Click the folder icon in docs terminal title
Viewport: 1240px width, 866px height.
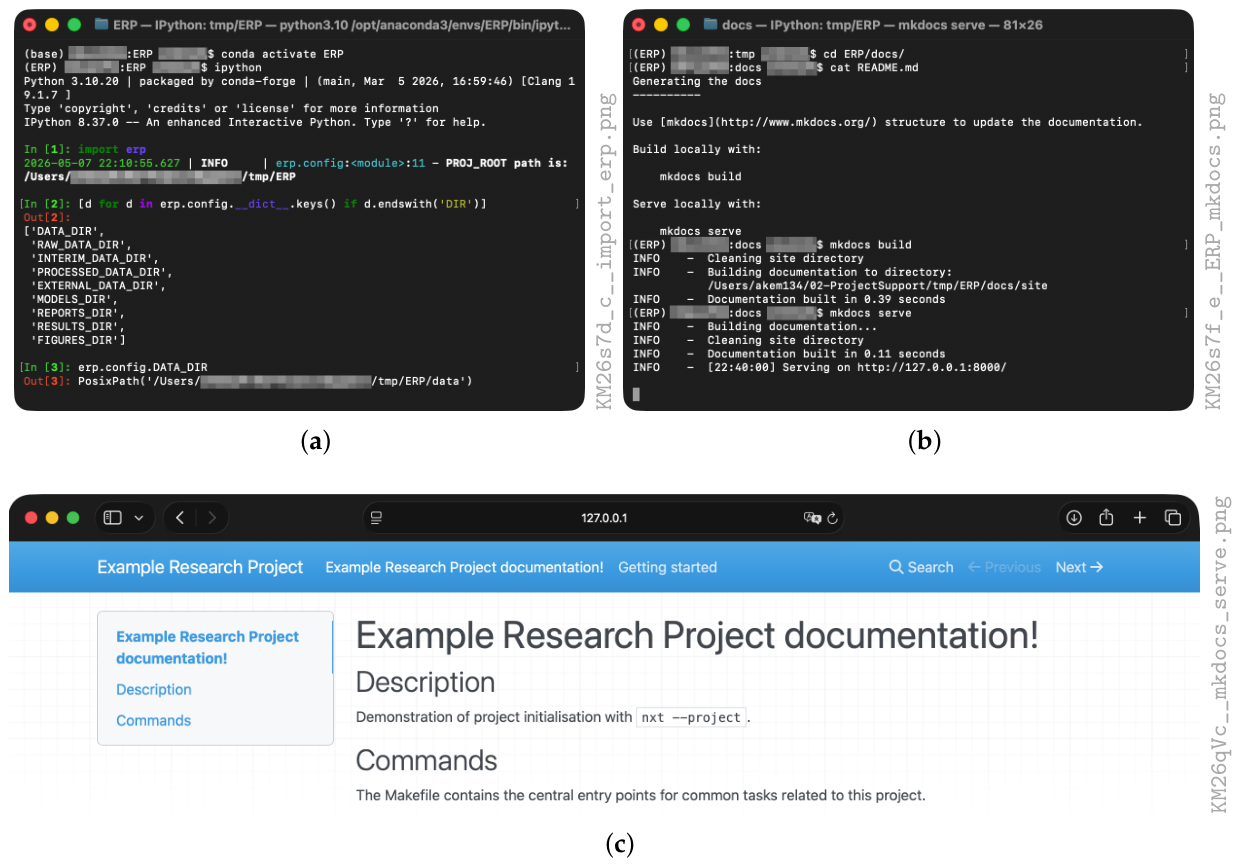point(711,24)
